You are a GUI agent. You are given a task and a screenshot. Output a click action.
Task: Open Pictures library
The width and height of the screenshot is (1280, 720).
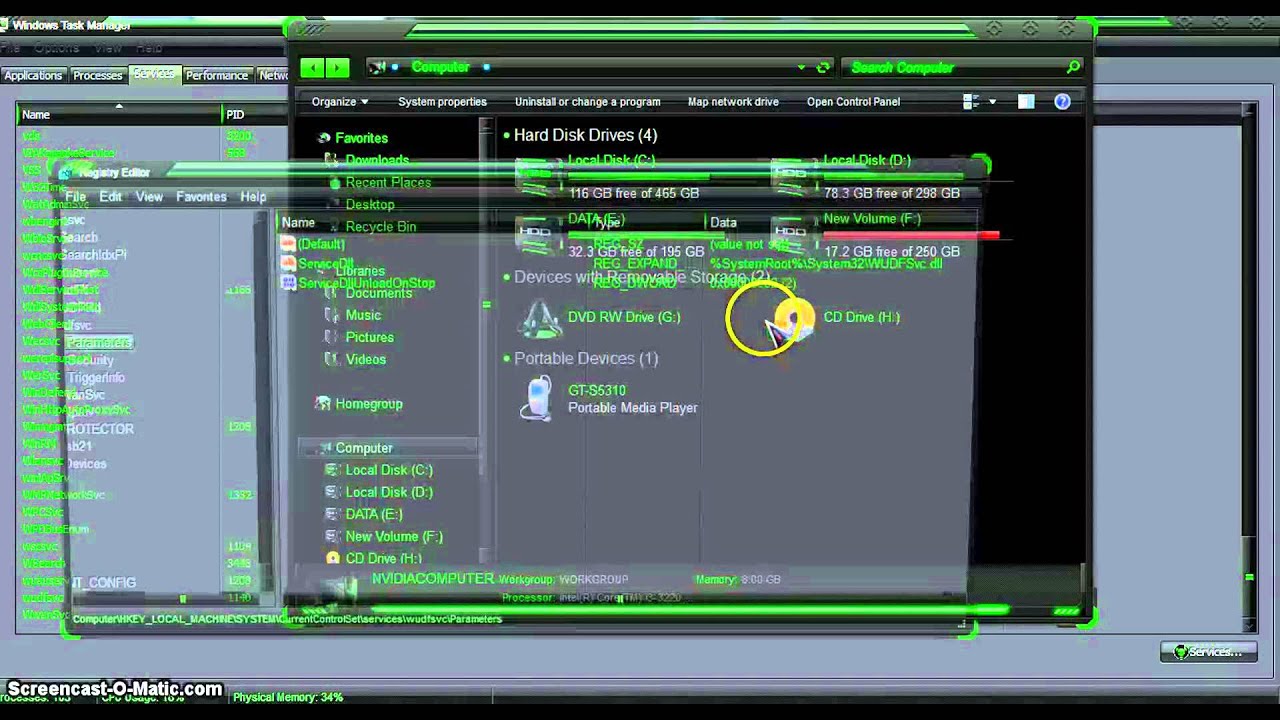pyautogui.click(x=369, y=337)
